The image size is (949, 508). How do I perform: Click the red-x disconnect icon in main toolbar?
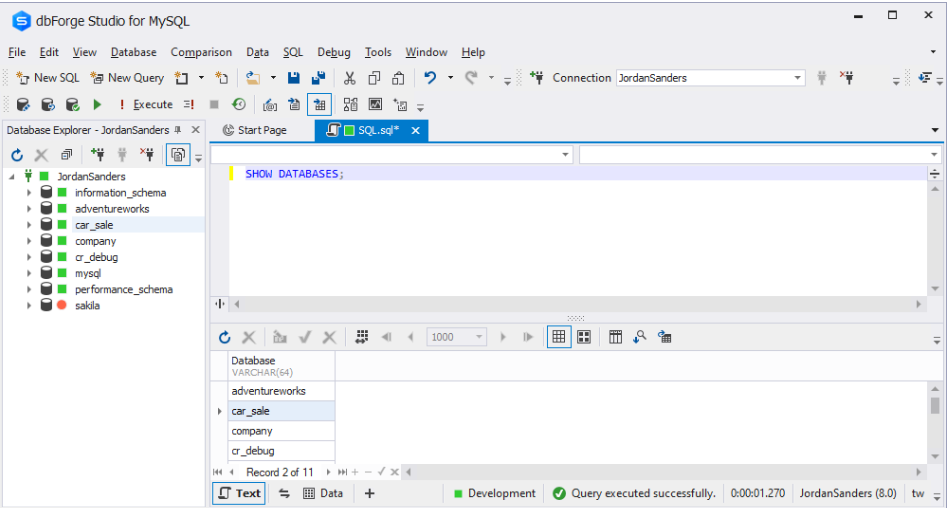pyautogui.click(x=846, y=78)
